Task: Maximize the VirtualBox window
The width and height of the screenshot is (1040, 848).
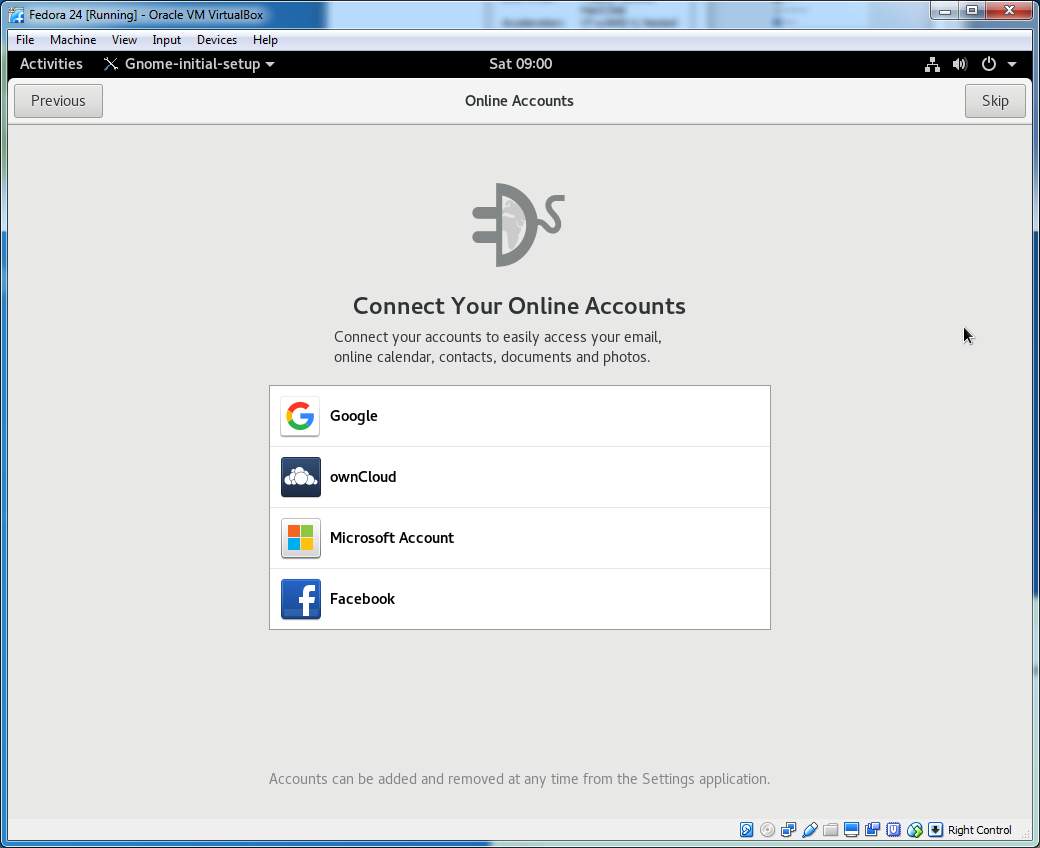Action: point(972,11)
